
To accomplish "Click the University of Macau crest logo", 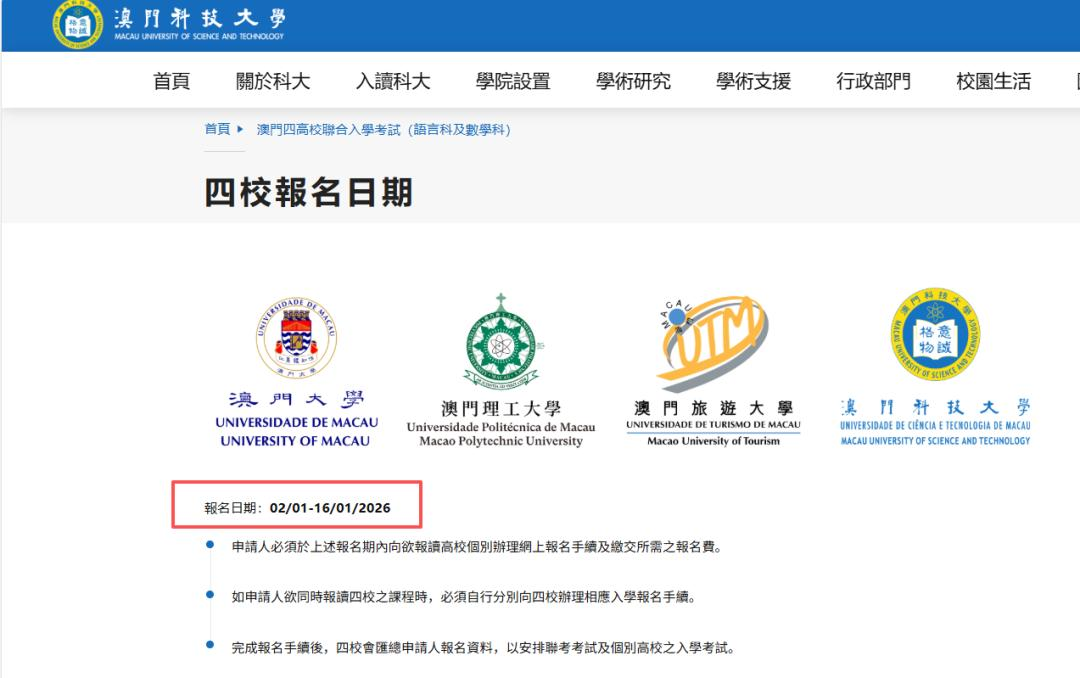I will coord(296,337).
